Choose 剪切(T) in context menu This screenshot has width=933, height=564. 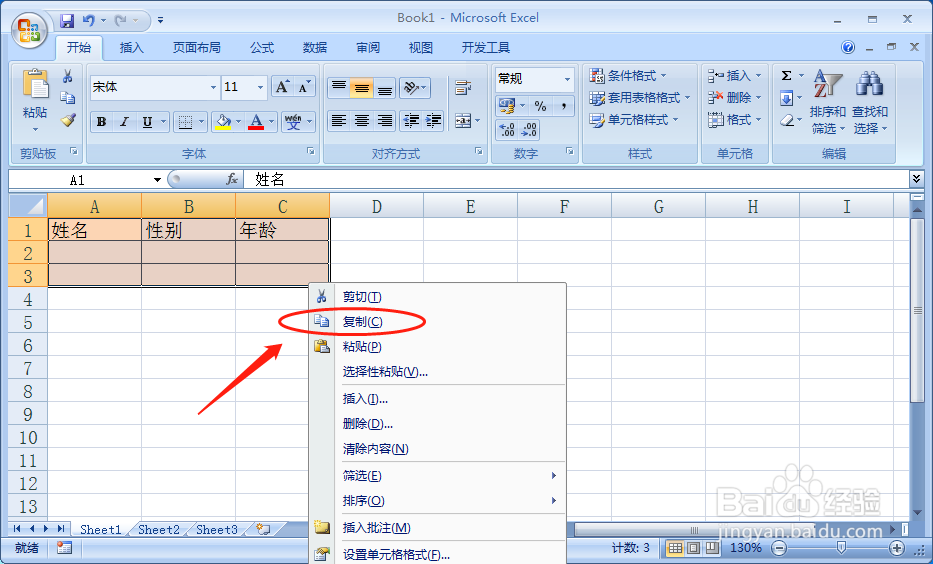(x=437, y=296)
